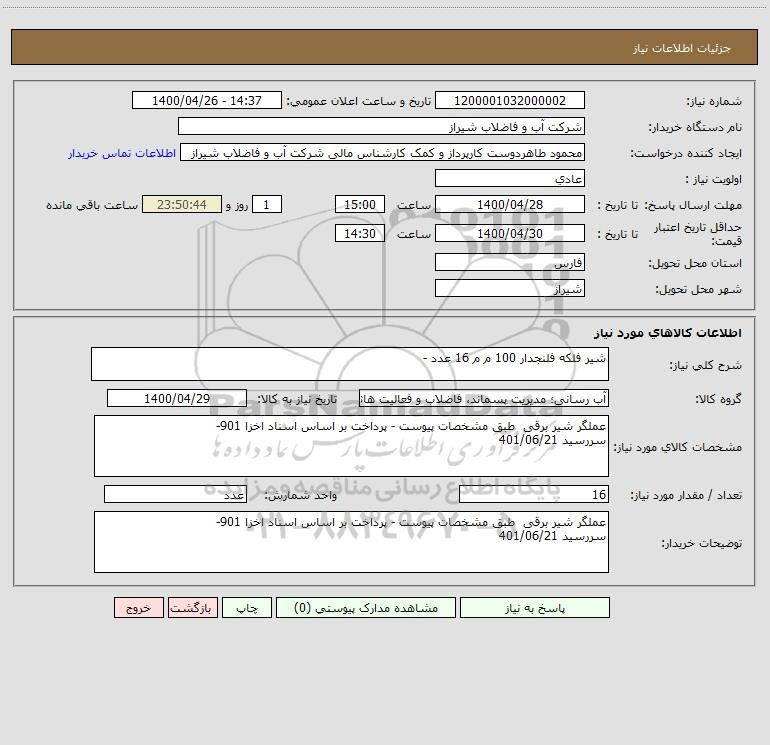The image size is (770, 745).
Task: Click the quantity field showing 16
Action: [x=534, y=495]
